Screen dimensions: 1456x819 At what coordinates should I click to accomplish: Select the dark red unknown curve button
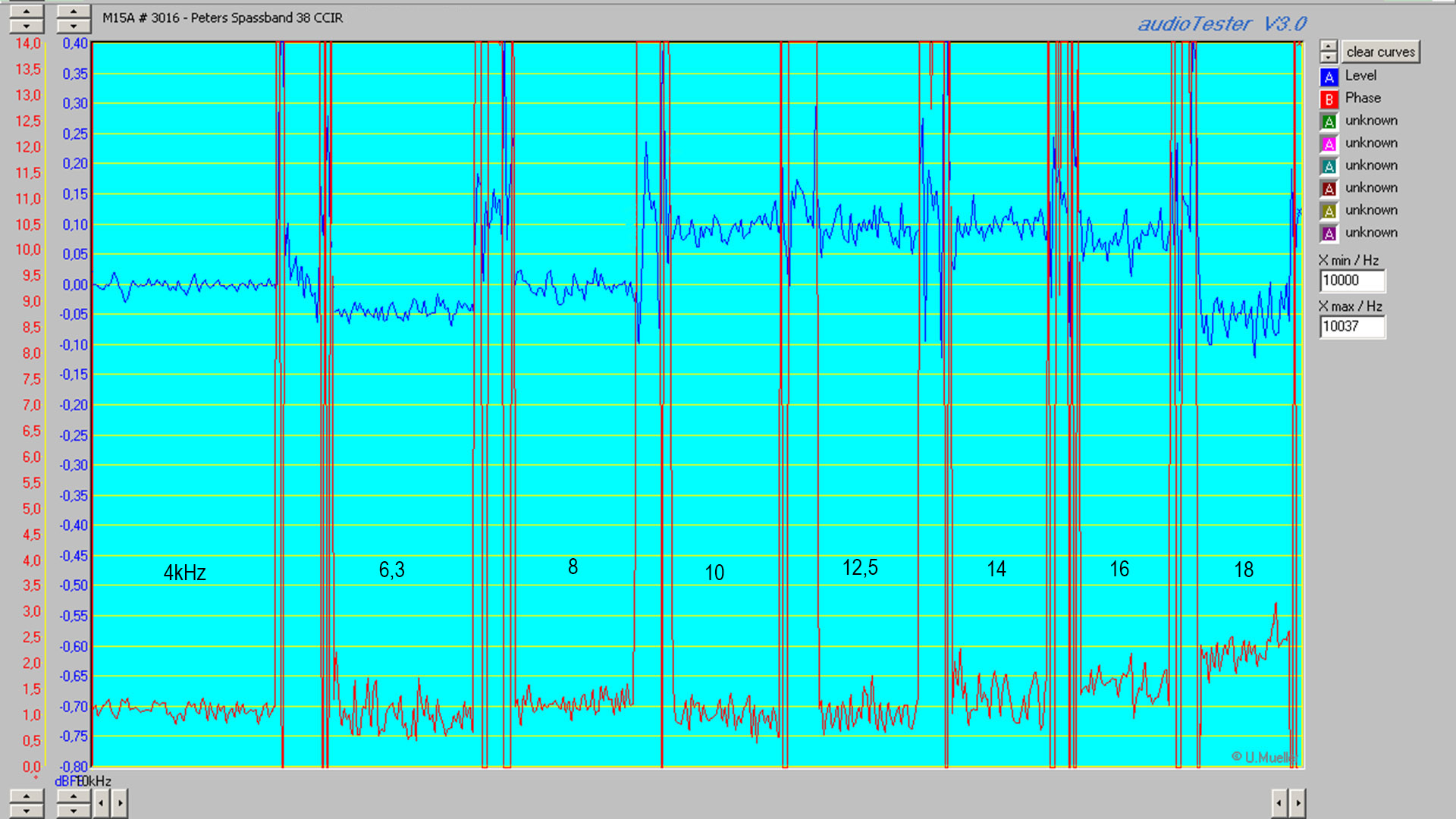(x=1329, y=189)
